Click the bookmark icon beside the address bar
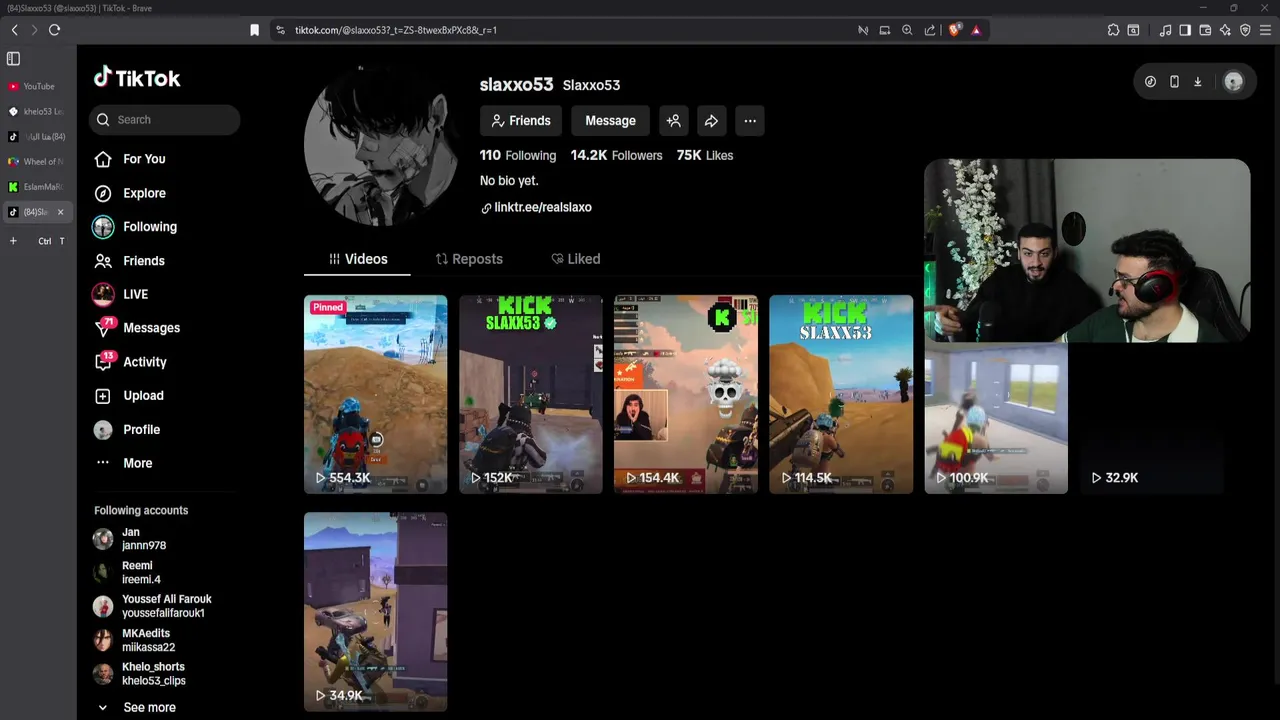The image size is (1280, 720). click(255, 30)
